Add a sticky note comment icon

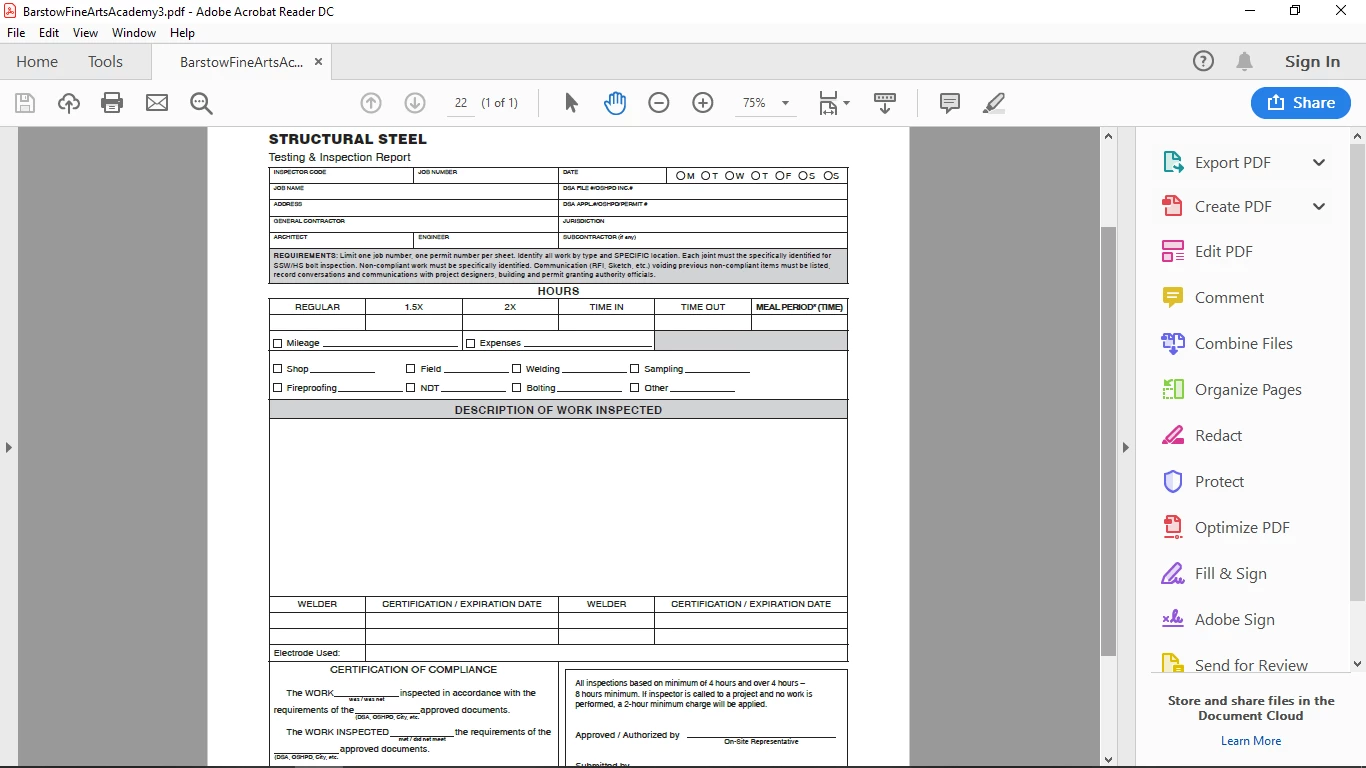(950, 103)
